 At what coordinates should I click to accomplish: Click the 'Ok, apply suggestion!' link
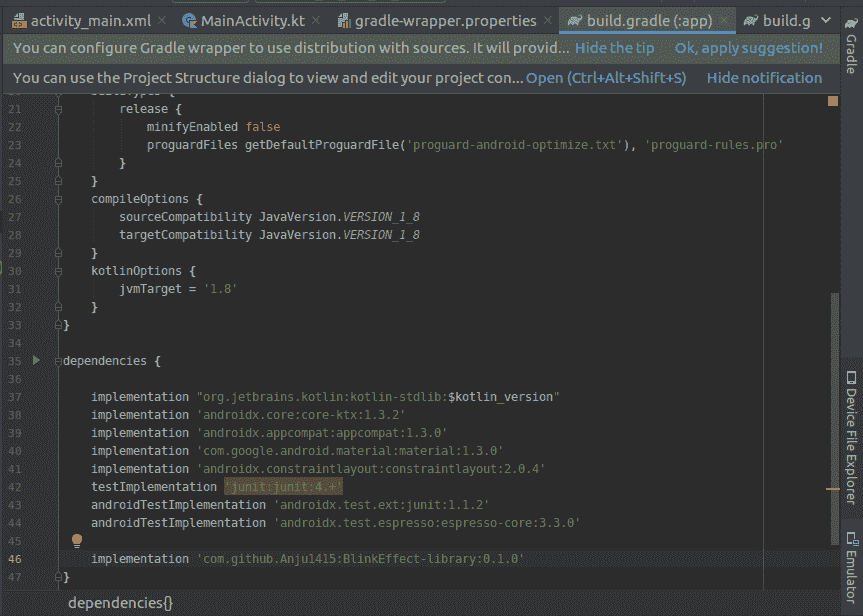(749, 47)
